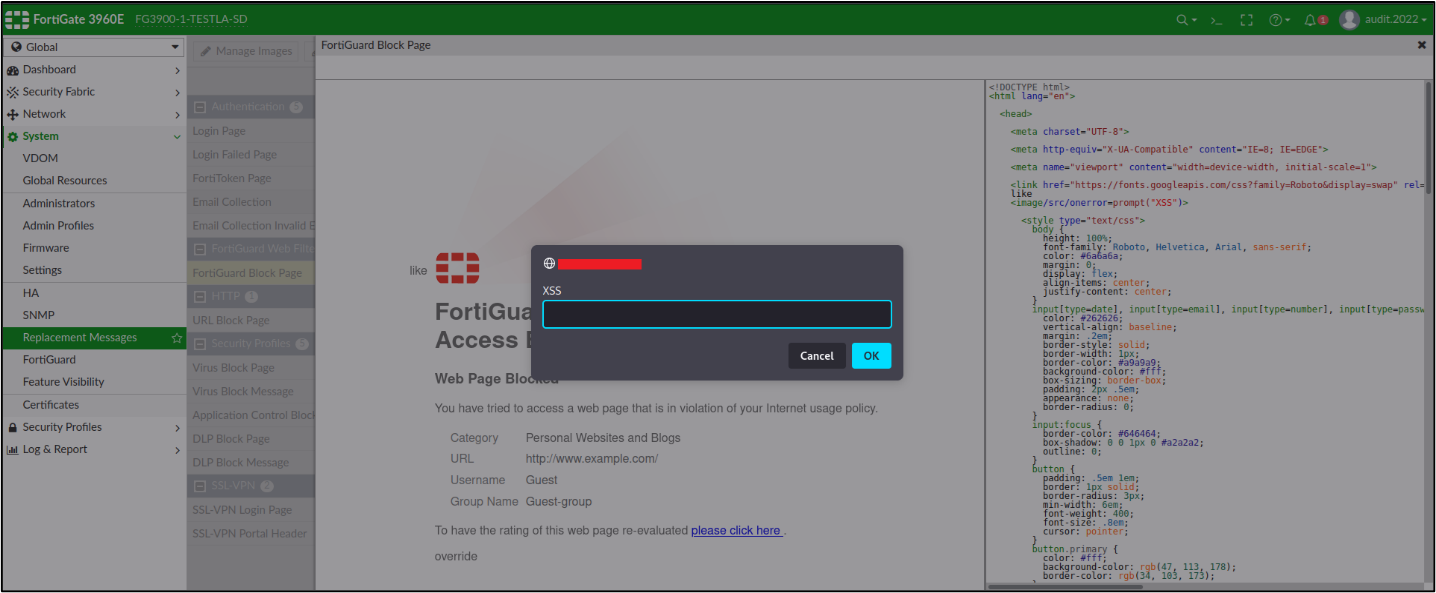The width and height of the screenshot is (1436, 593).
Task: Click the Network arrows icon
Action: 13,114
